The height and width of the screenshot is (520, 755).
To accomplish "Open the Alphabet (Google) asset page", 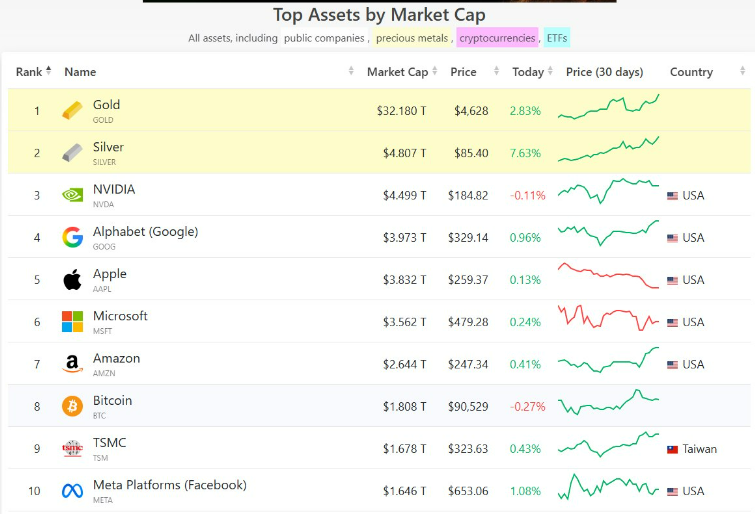I will (x=145, y=232).
